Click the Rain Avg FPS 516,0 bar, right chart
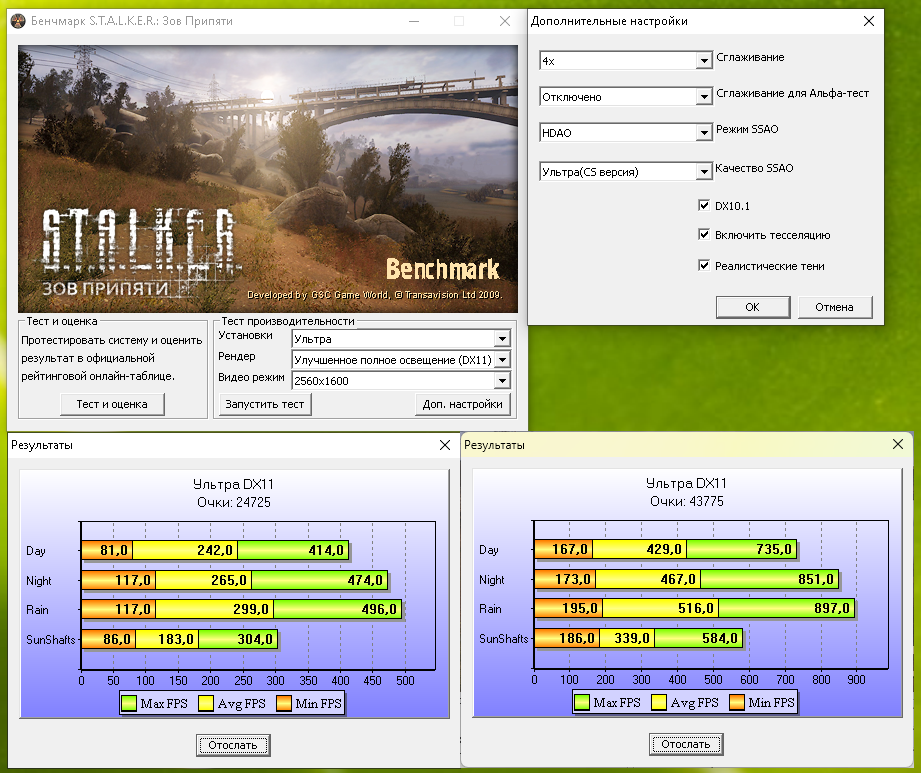Viewport: 921px width, 773px height. [660, 608]
